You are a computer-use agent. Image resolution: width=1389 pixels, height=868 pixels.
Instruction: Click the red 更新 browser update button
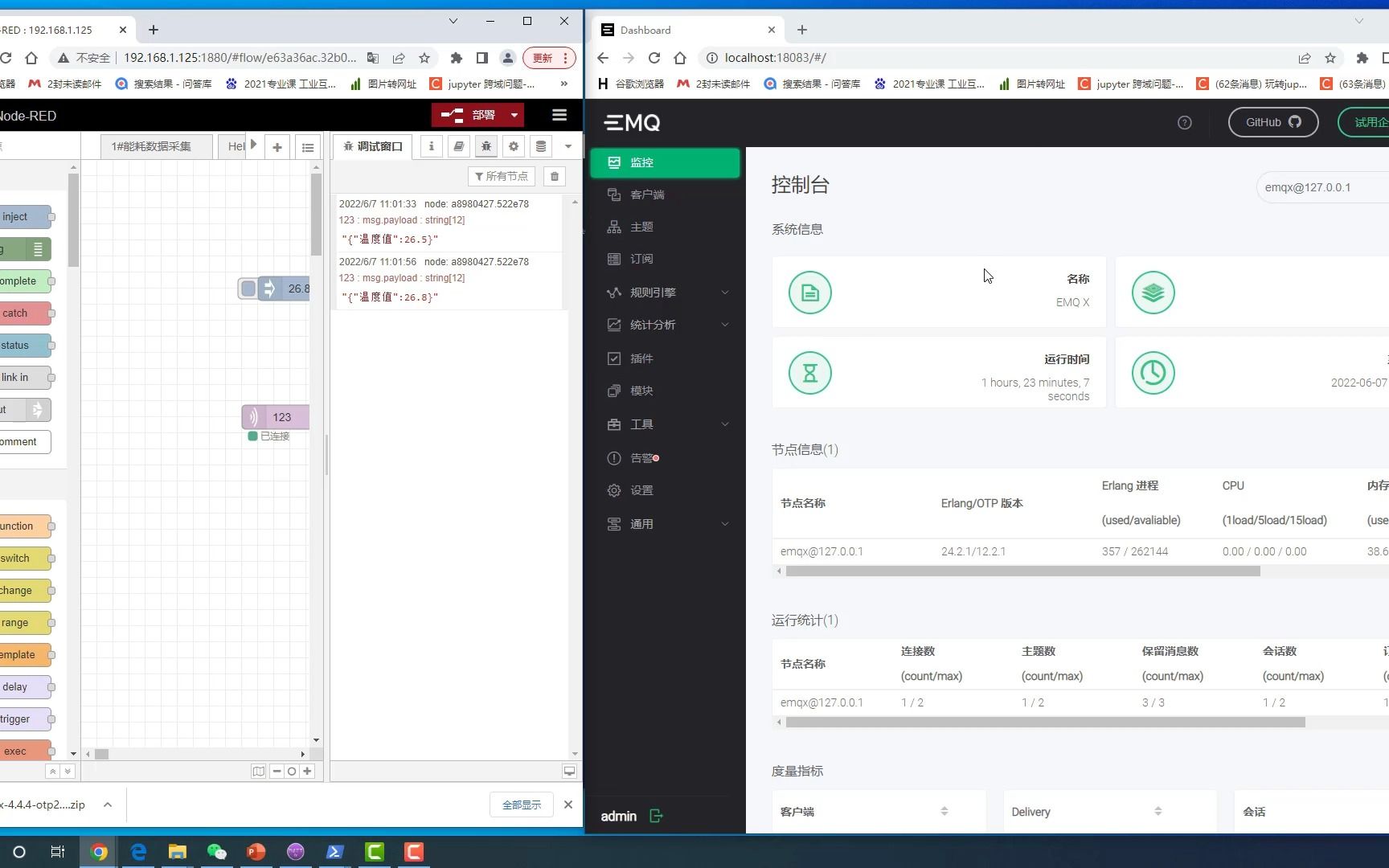550,58
